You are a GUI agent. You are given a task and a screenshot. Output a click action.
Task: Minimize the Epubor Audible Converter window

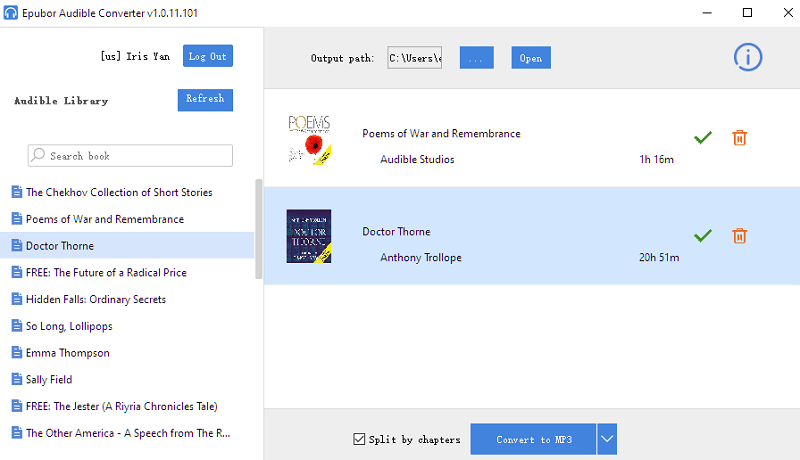click(x=707, y=13)
